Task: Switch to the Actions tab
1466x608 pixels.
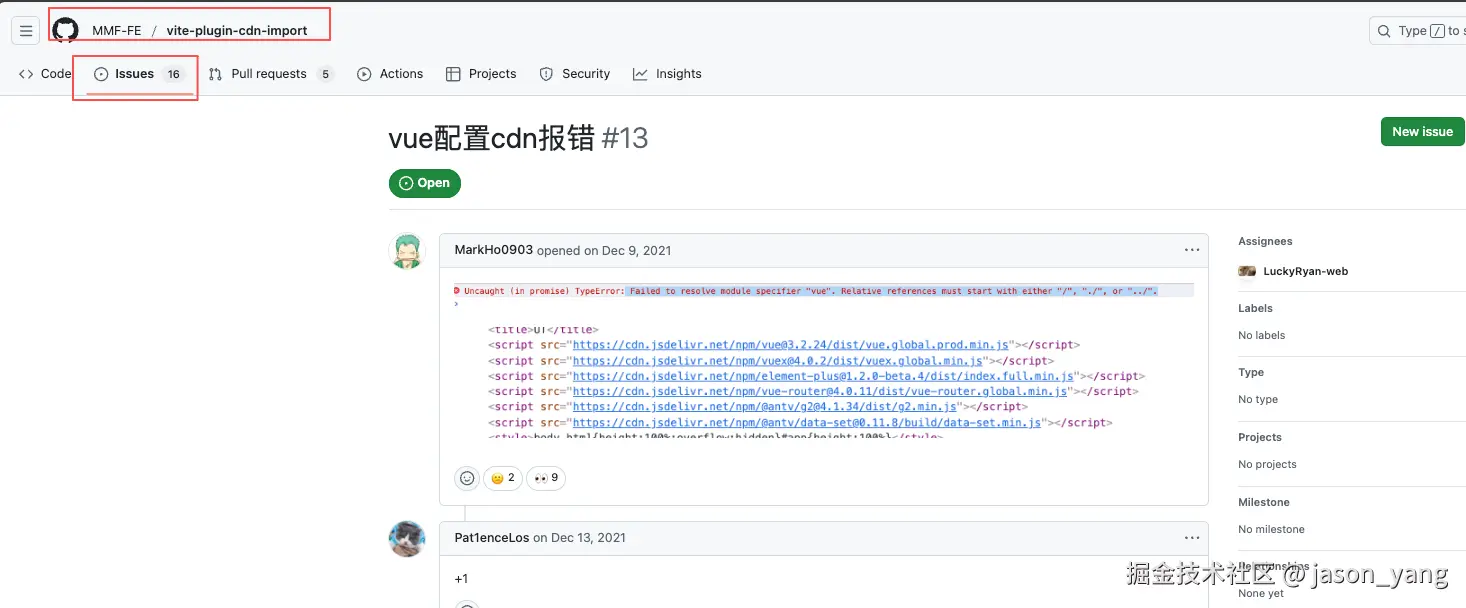Action: point(390,74)
